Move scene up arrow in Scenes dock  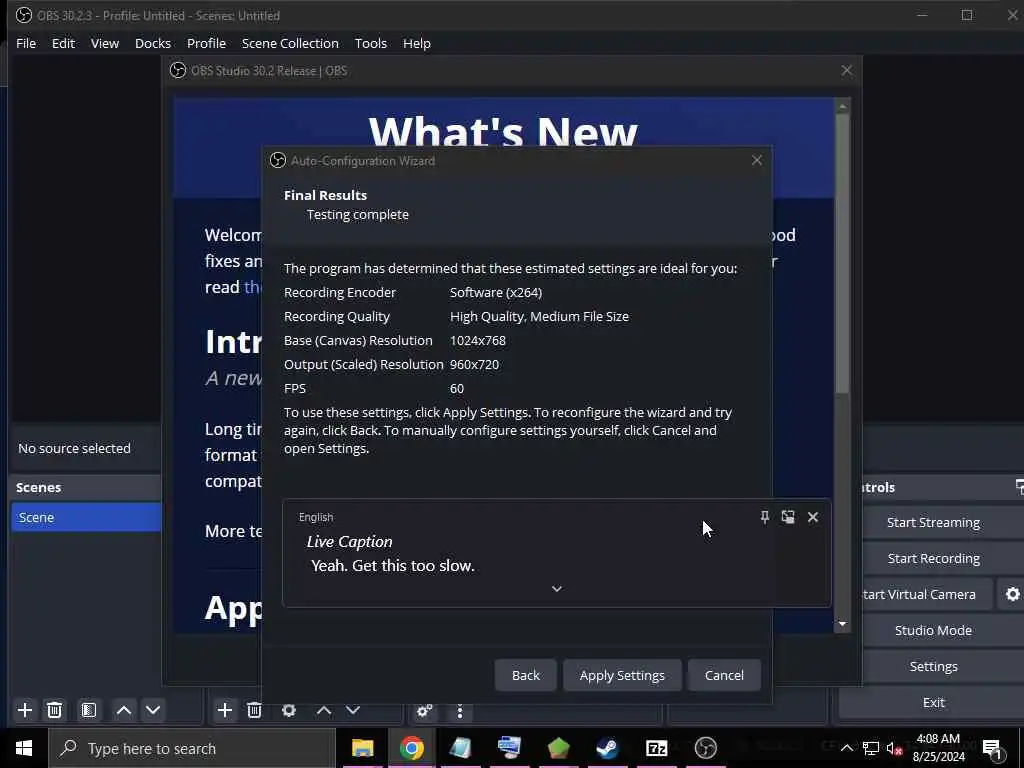[x=123, y=710]
